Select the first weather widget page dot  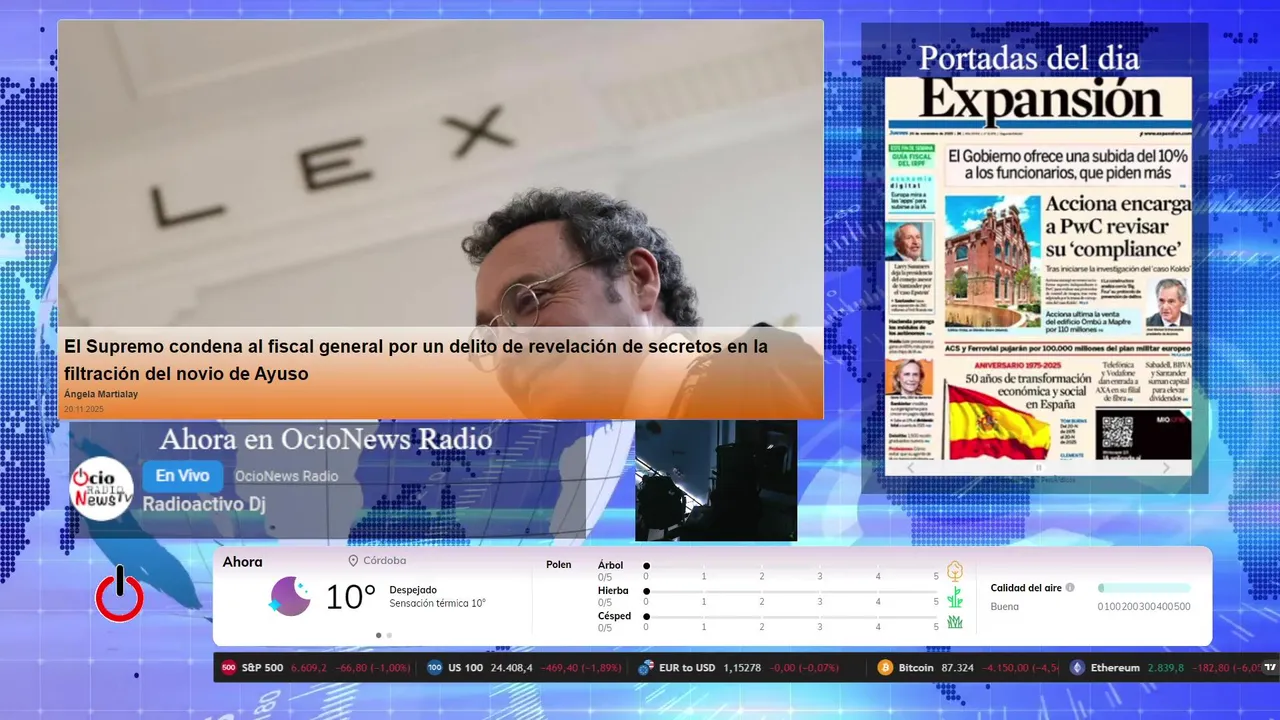coord(378,635)
